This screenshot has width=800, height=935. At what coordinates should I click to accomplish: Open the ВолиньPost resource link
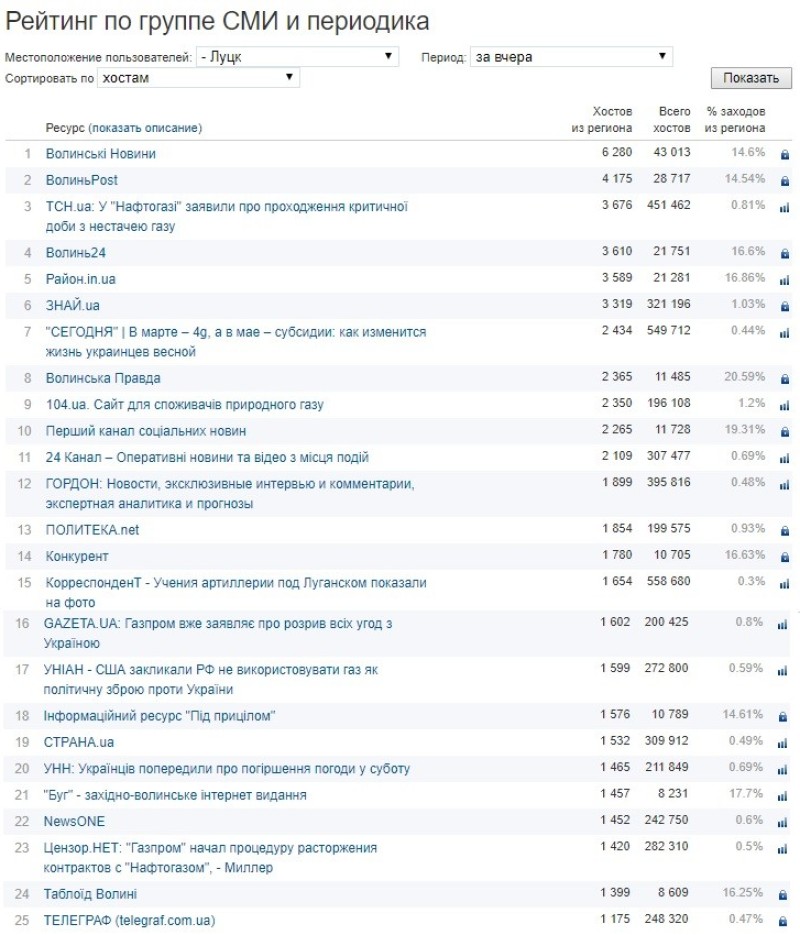coord(82,180)
